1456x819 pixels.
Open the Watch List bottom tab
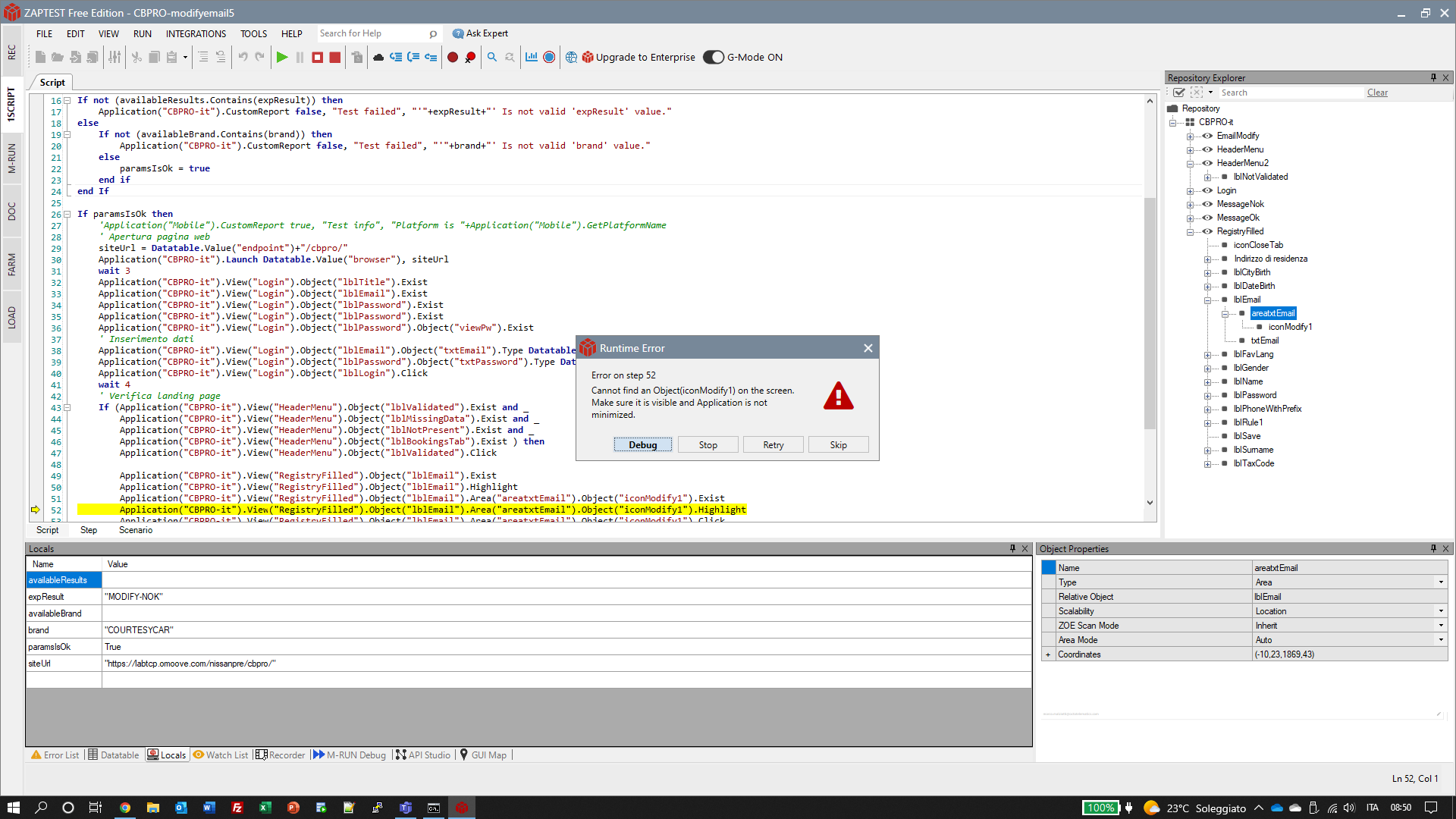[221, 755]
